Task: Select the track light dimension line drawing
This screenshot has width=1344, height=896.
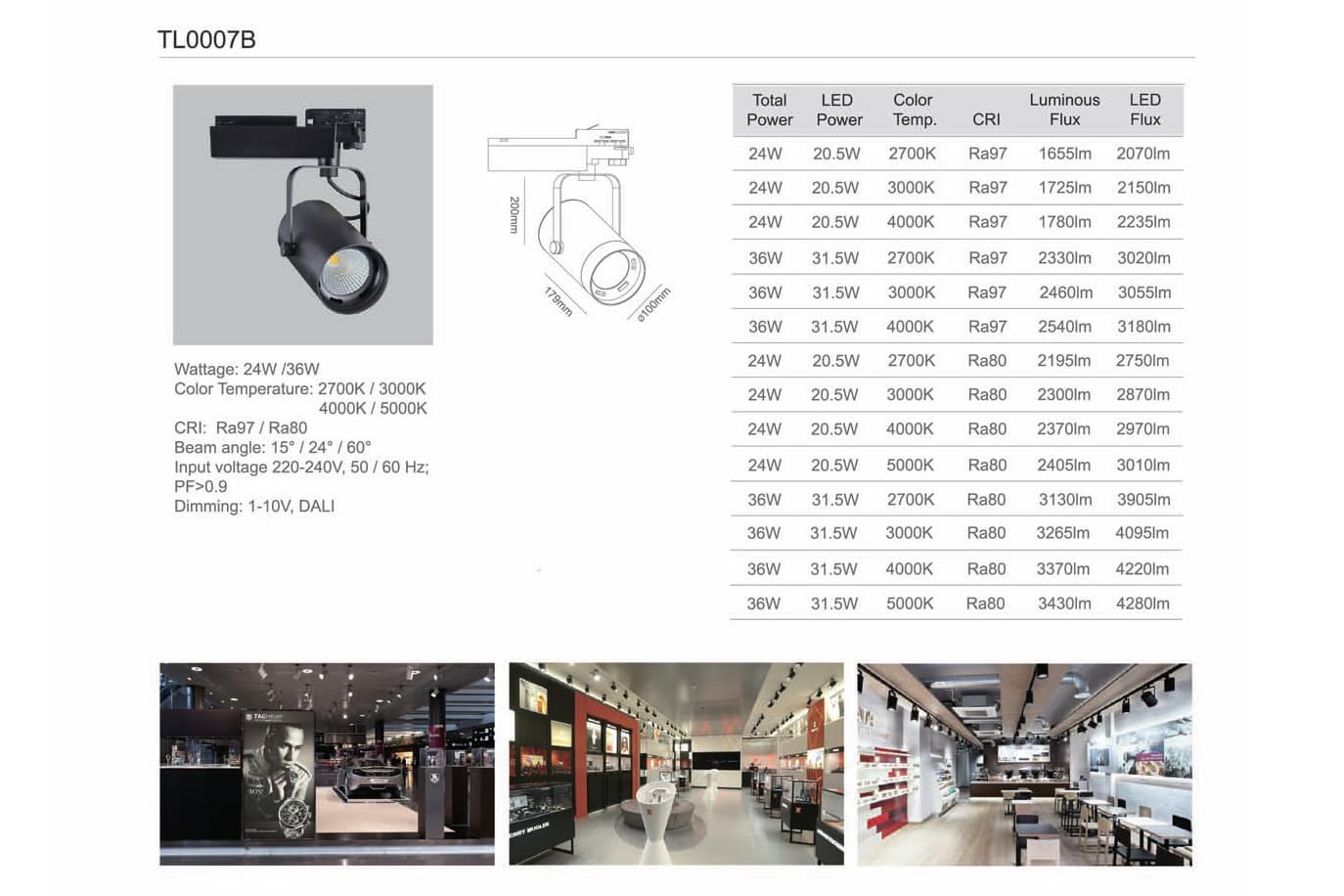Action: [x=577, y=222]
